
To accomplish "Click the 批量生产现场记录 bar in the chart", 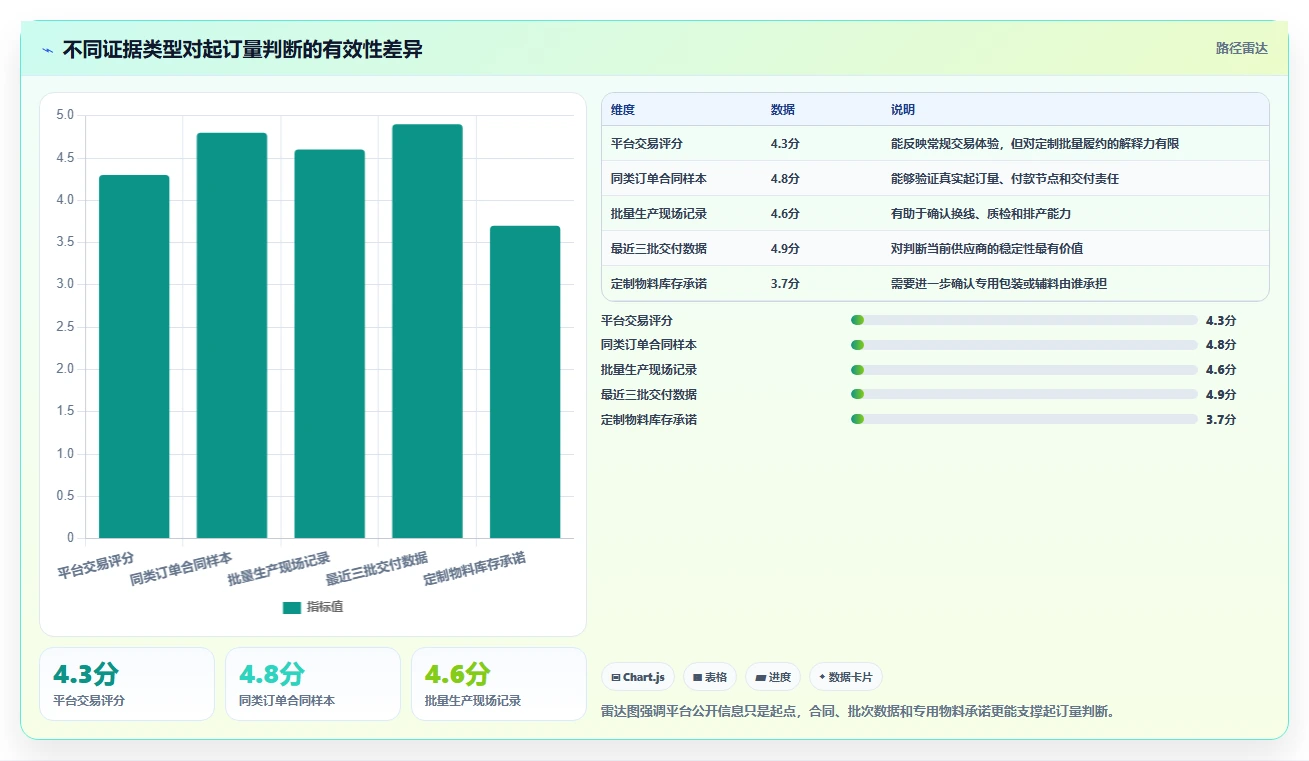I will (x=330, y=344).
